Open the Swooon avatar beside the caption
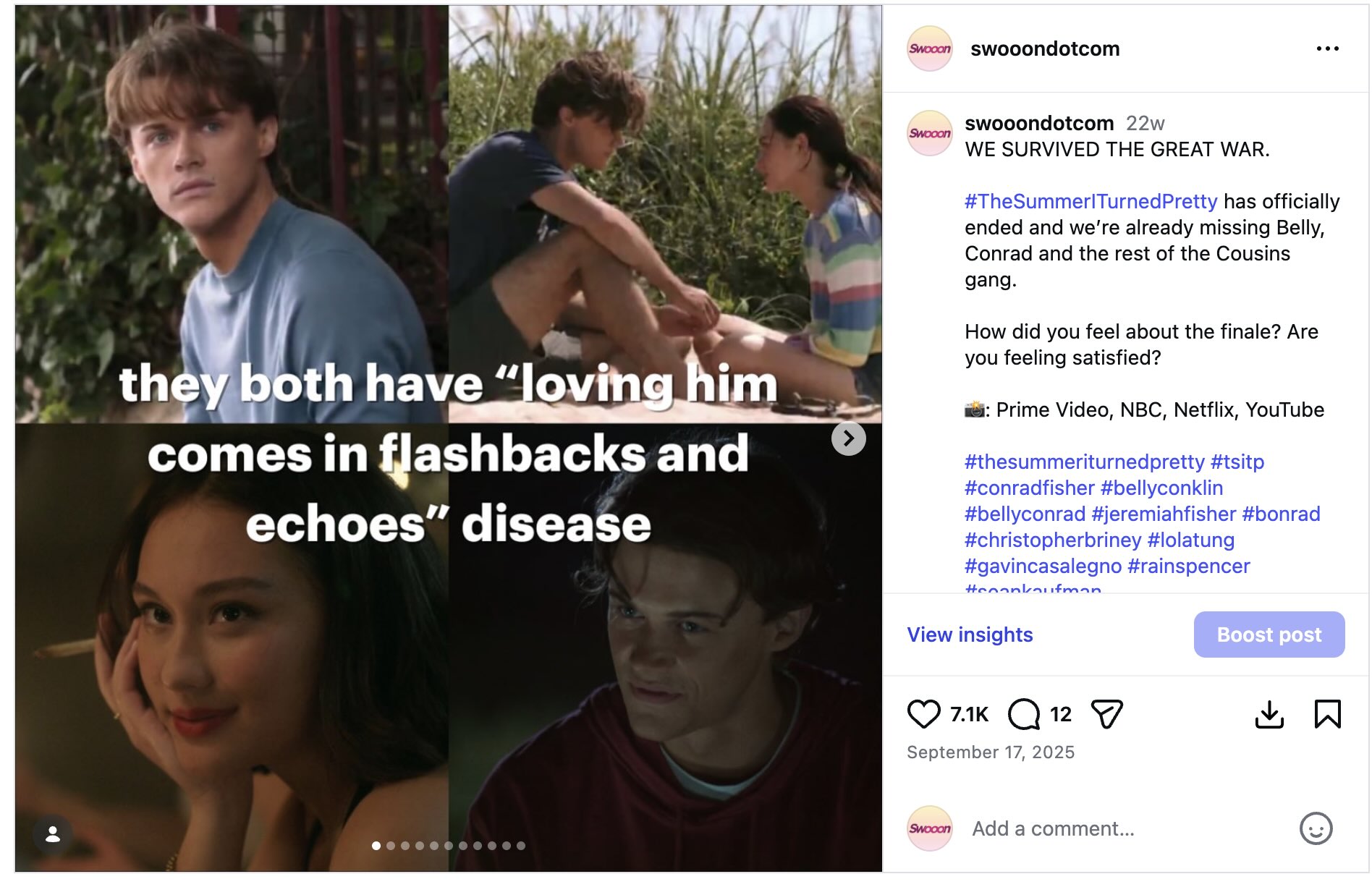1372x887 pixels. click(930, 133)
